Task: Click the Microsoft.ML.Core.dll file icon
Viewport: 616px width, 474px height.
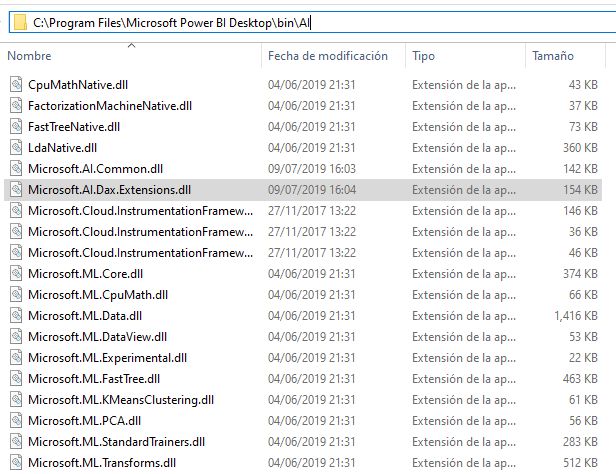Action: (x=16, y=274)
